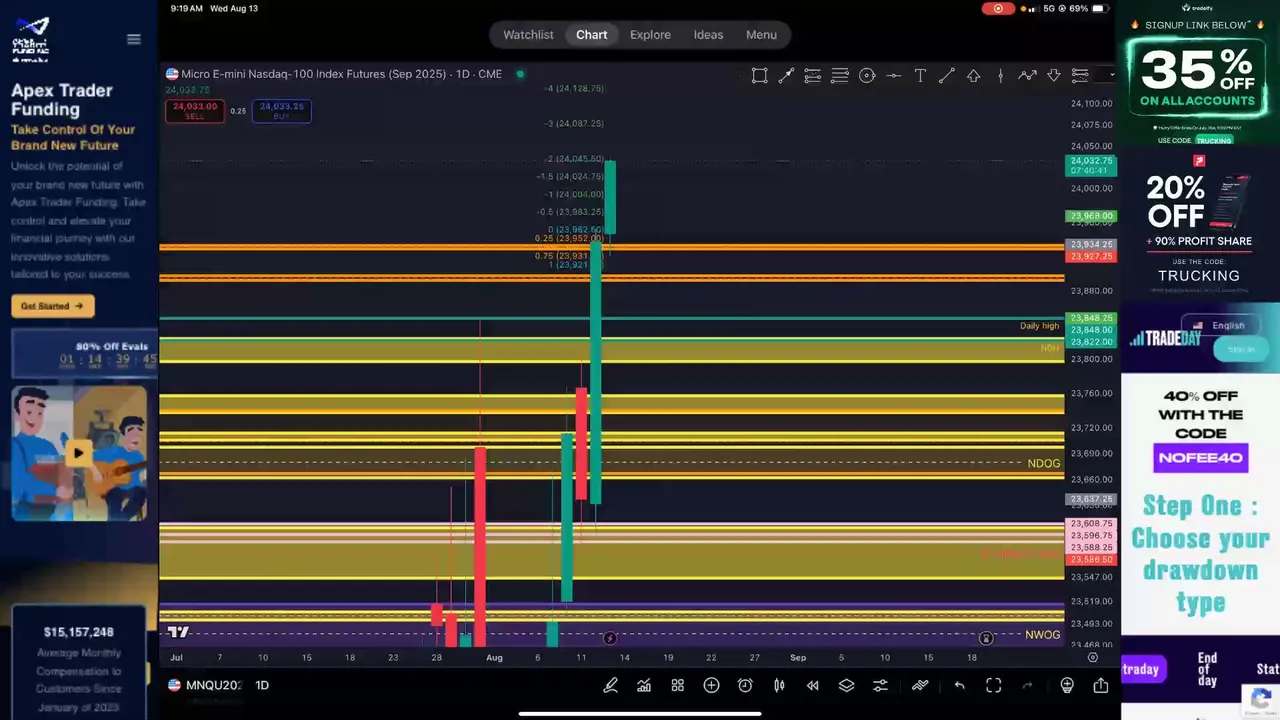1280x720 pixels.
Task: Click the NWOG level label
Action: pos(1042,635)
